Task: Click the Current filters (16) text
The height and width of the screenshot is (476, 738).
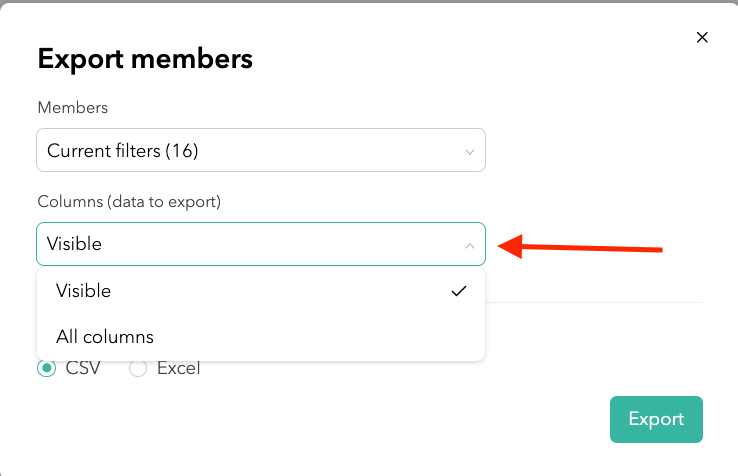Action: click(123, 151)
